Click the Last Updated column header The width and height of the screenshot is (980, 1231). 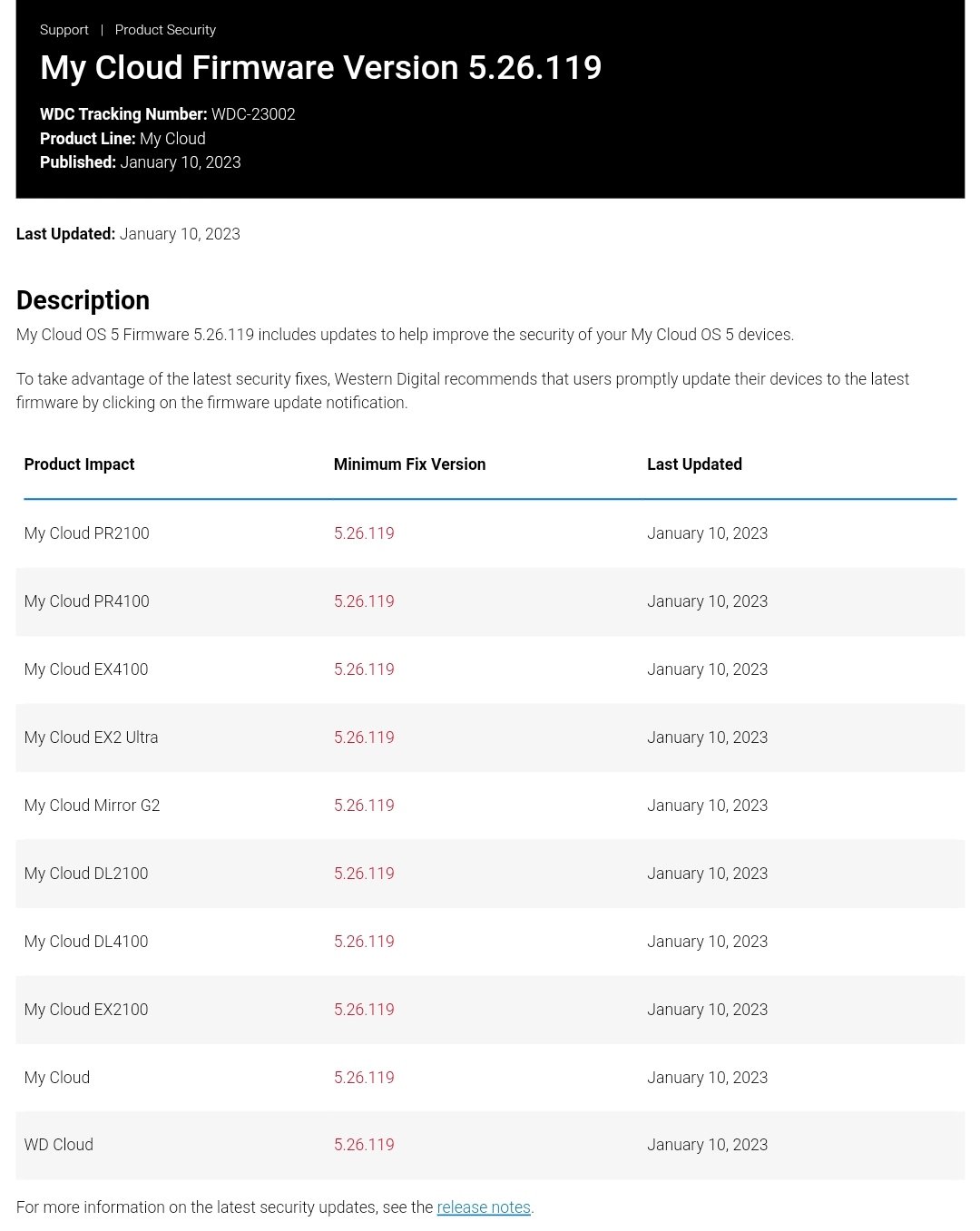coord(694,464)
